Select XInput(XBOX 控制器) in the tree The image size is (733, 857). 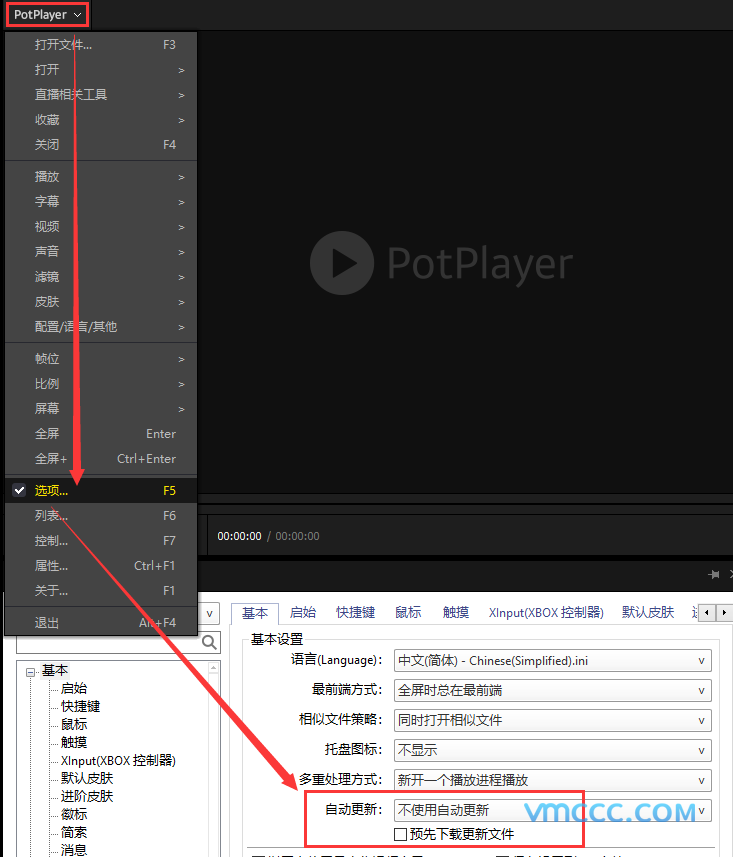point(118,760)
